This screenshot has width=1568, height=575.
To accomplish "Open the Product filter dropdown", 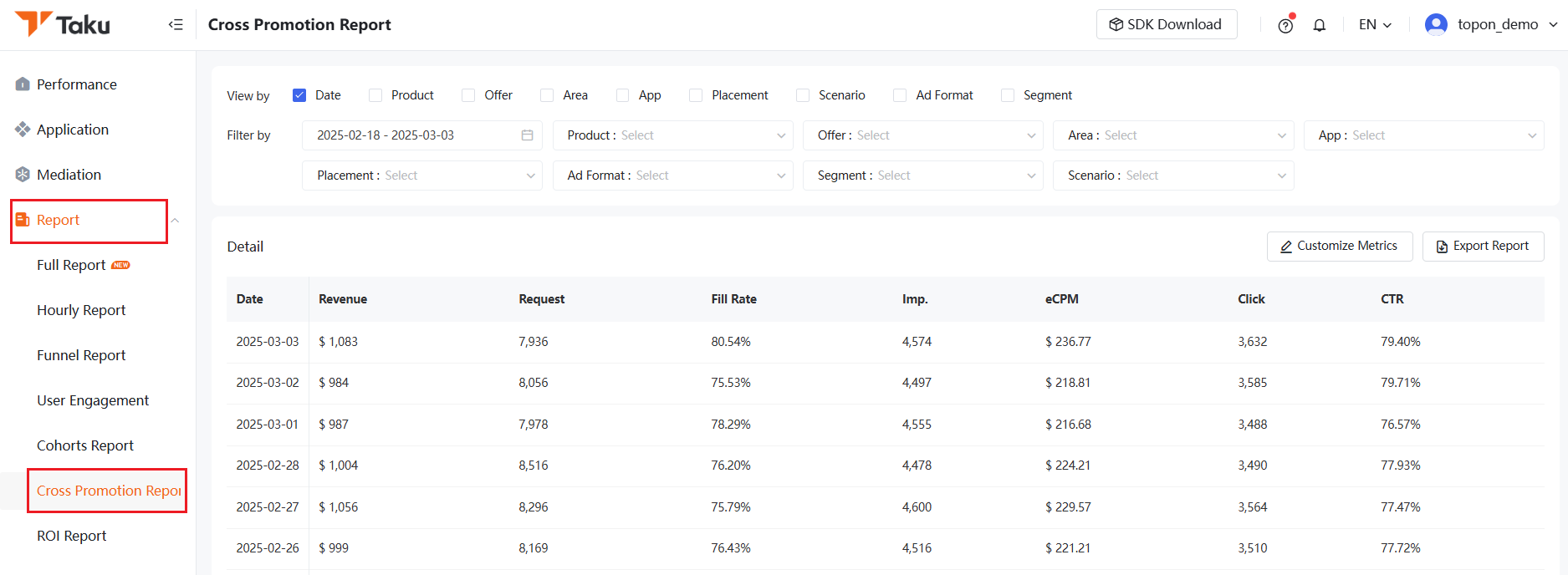I will (x=672, y=135).
